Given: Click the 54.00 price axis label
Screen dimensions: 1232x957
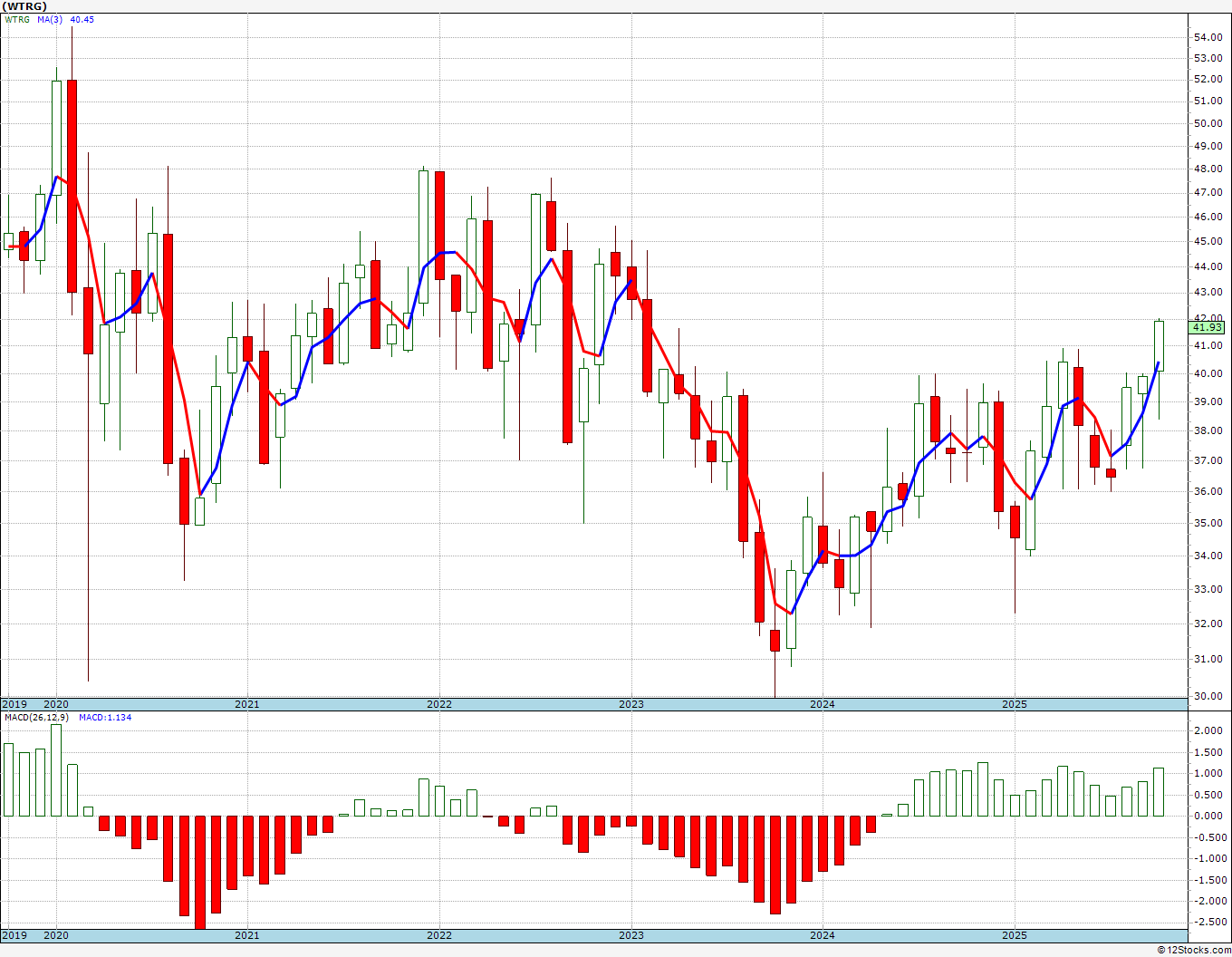Looking at the screenshot, I should (1208, 37).
